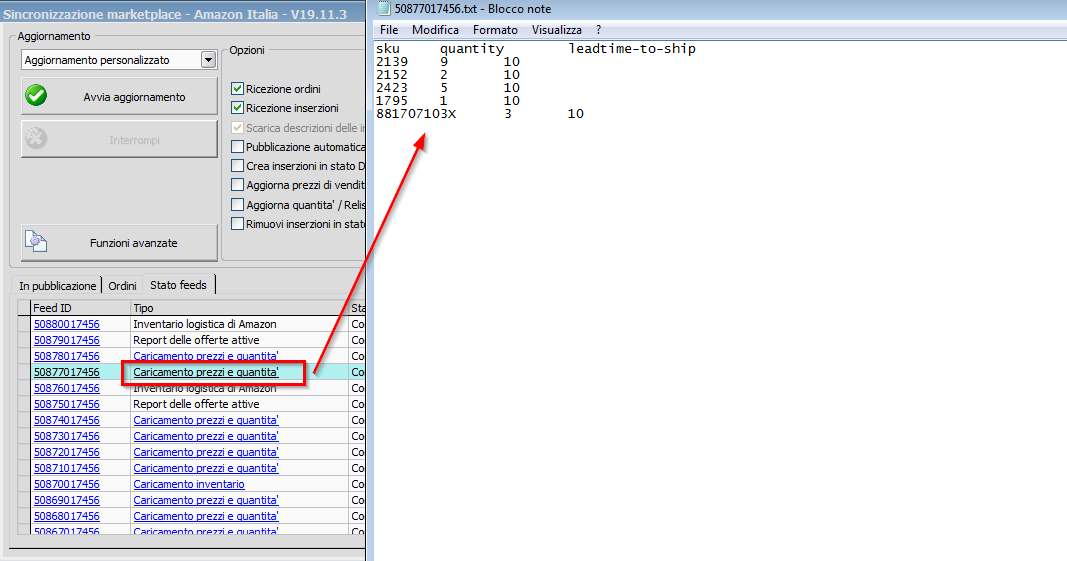Open Modifica menu in Blocco note
The image size is (1067, 561).
tap(436, 30)
